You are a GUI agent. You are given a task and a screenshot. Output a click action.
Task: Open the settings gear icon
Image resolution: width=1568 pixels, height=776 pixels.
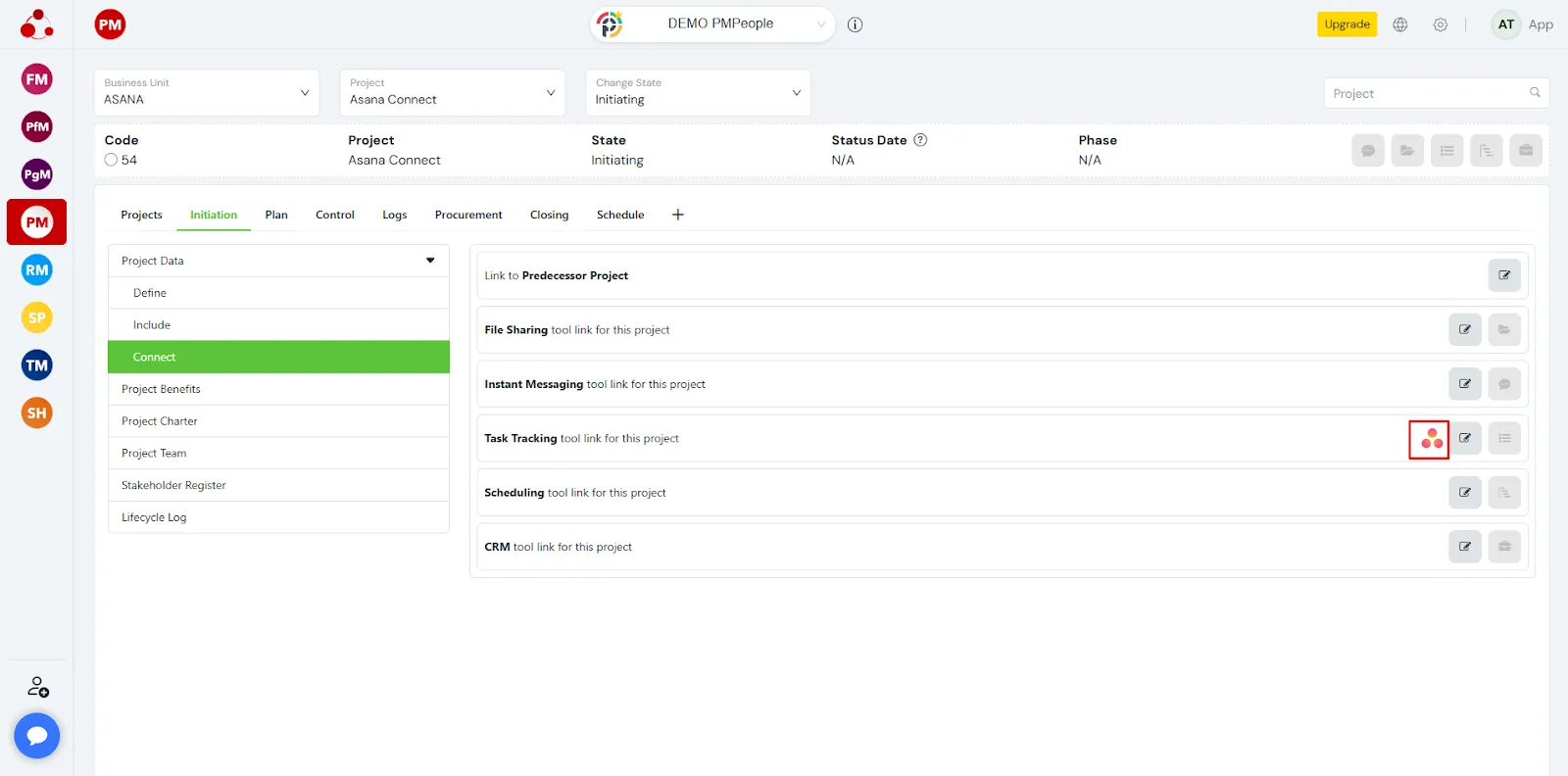pyautogui.click(x=1440, y=24)
